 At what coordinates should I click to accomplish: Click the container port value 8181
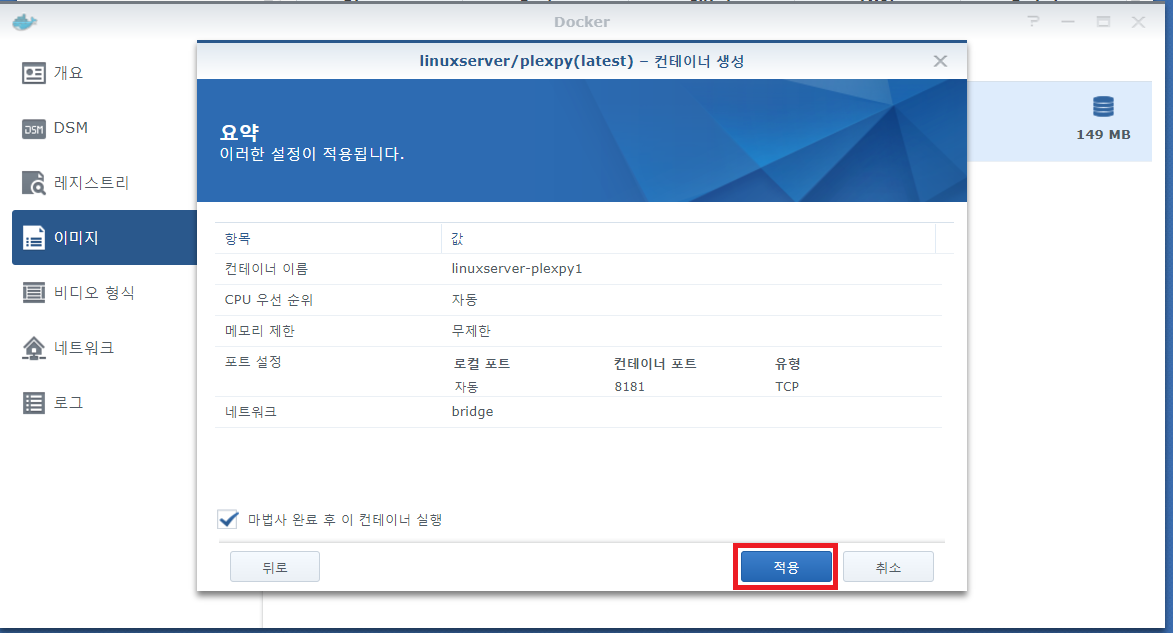[629, 387]
